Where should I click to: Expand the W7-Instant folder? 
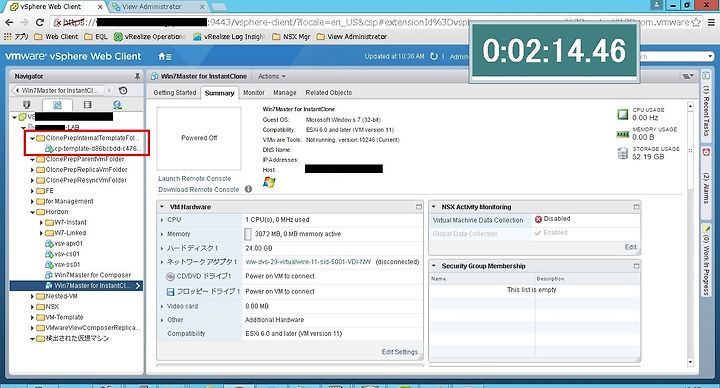tap(41, 223)
